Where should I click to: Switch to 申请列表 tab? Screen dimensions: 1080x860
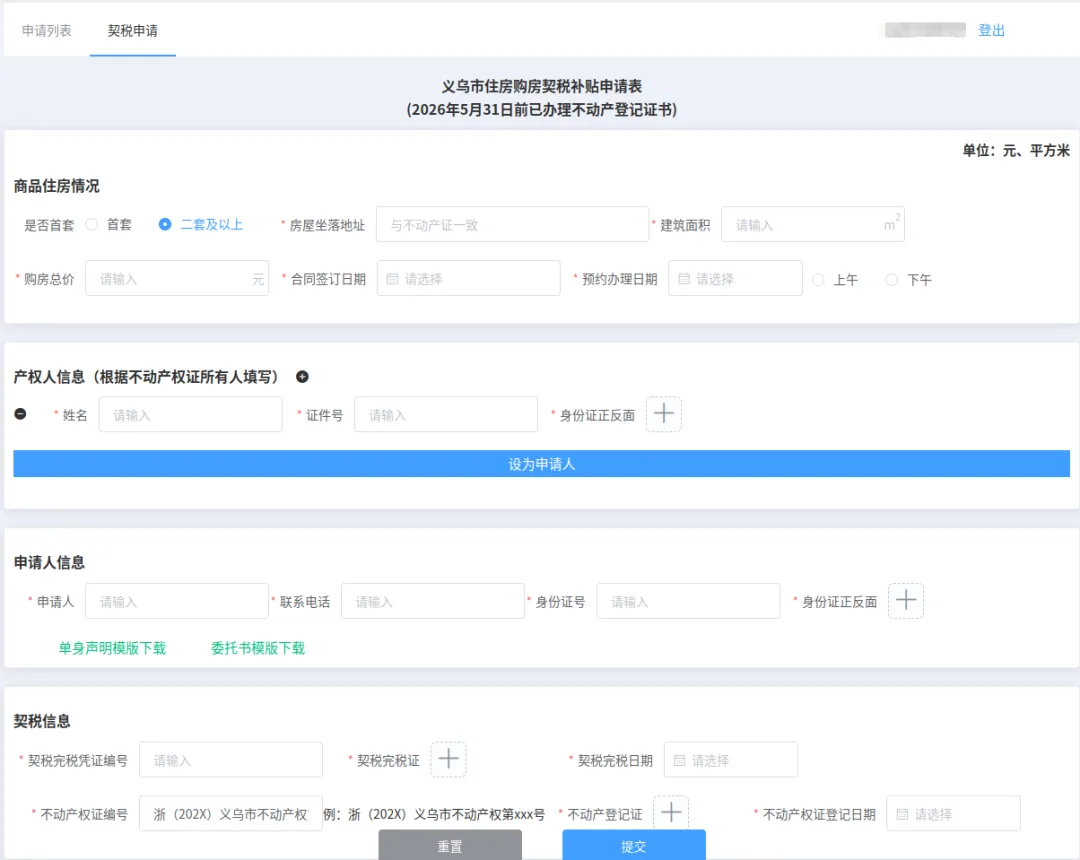tap(47, 30)
